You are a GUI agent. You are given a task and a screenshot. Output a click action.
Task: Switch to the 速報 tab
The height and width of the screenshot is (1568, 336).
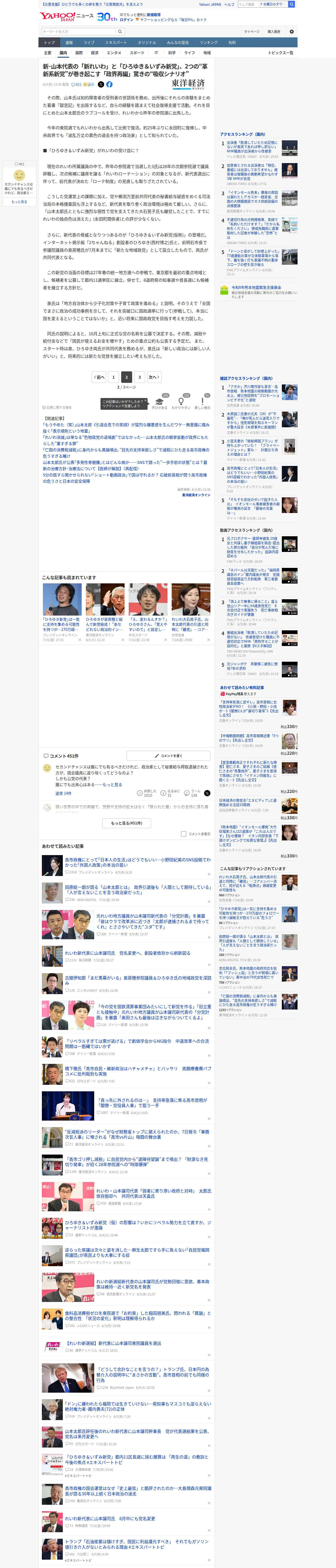click(x=69, y=43)
